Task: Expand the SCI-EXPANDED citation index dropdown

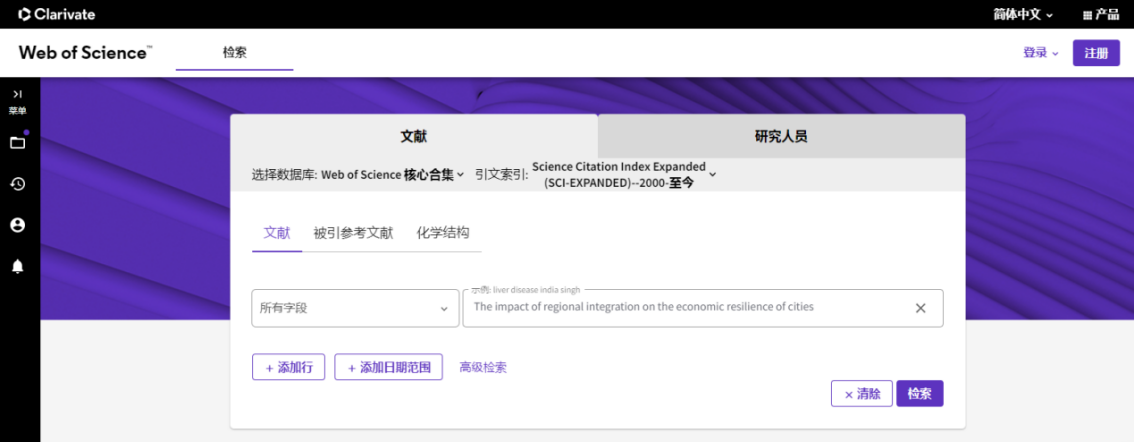Action: [624, 174]
